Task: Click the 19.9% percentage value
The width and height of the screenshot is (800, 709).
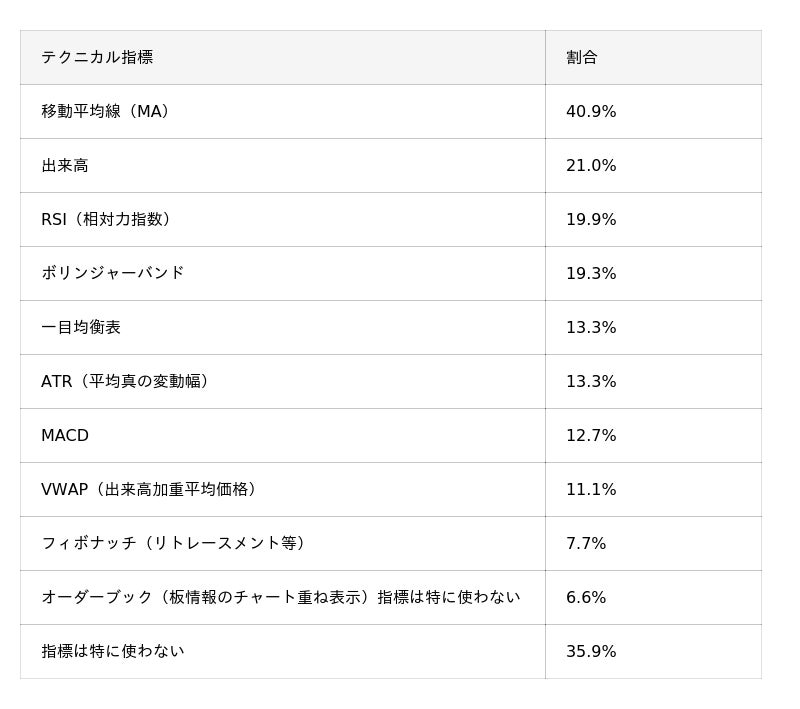Action: click(x=591, y=219)
